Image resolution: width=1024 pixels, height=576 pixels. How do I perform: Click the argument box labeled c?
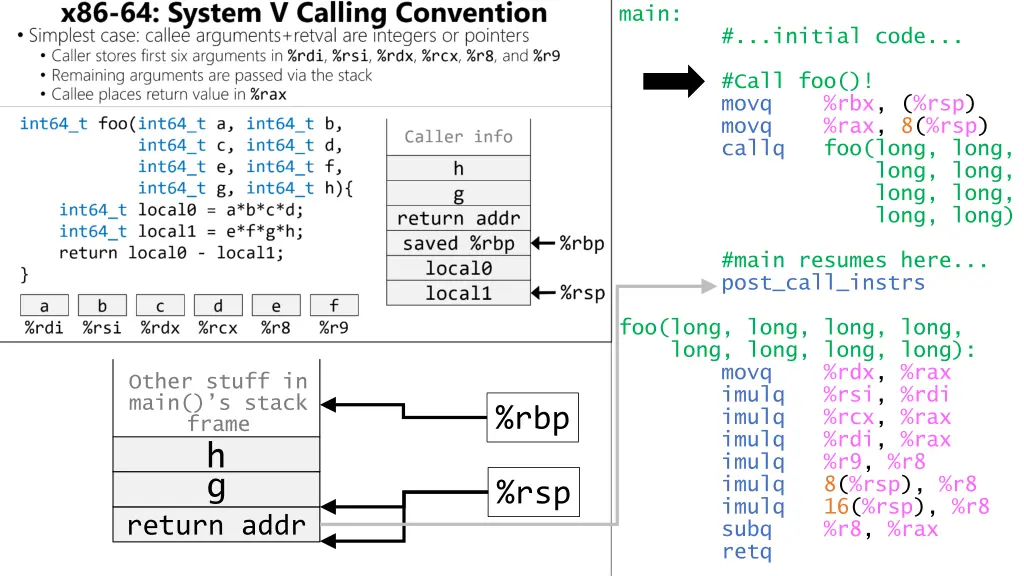160,306
